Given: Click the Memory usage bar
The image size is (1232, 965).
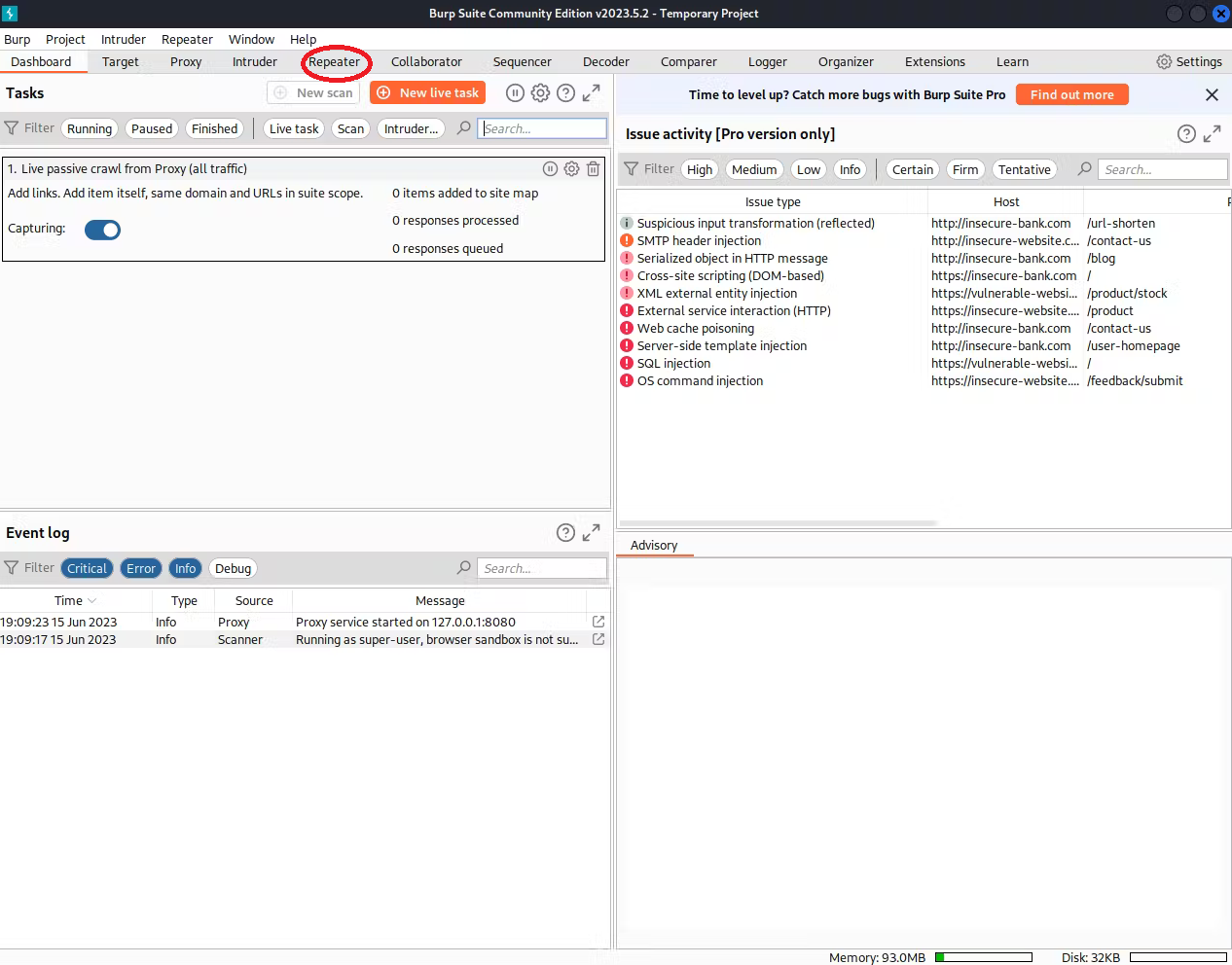Looking at the screenshot, I should pyautogui.click(x=984, y=957).
